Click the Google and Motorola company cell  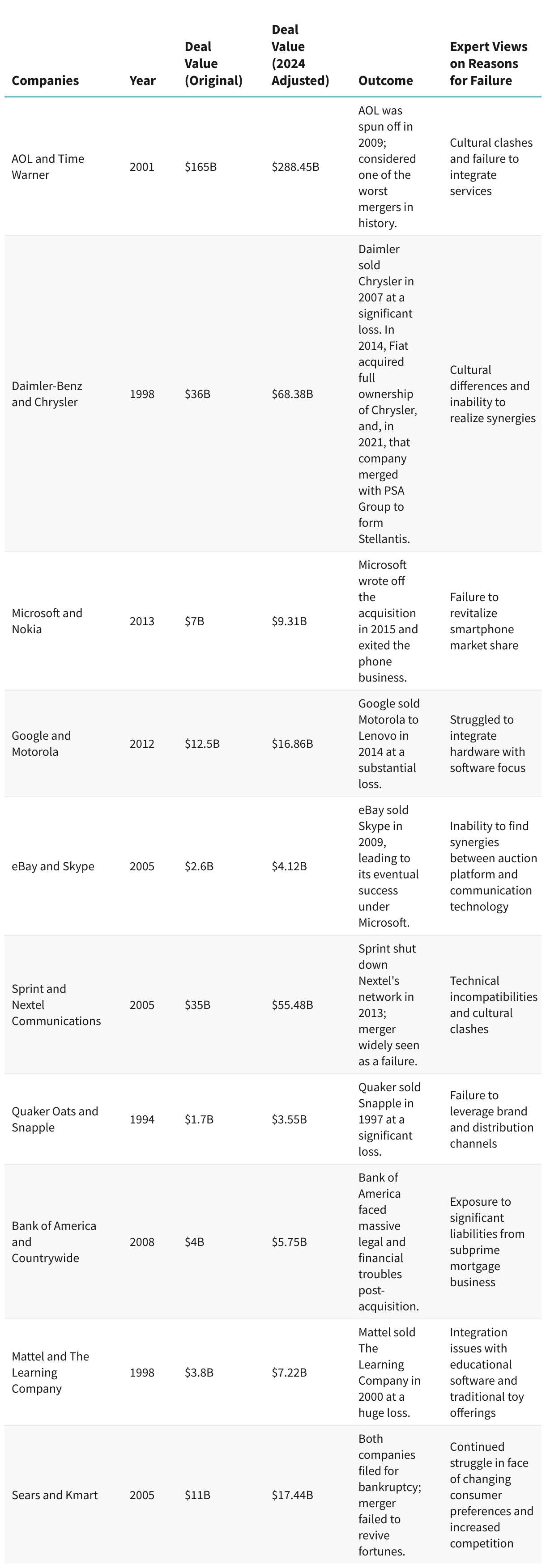(41, 743)
